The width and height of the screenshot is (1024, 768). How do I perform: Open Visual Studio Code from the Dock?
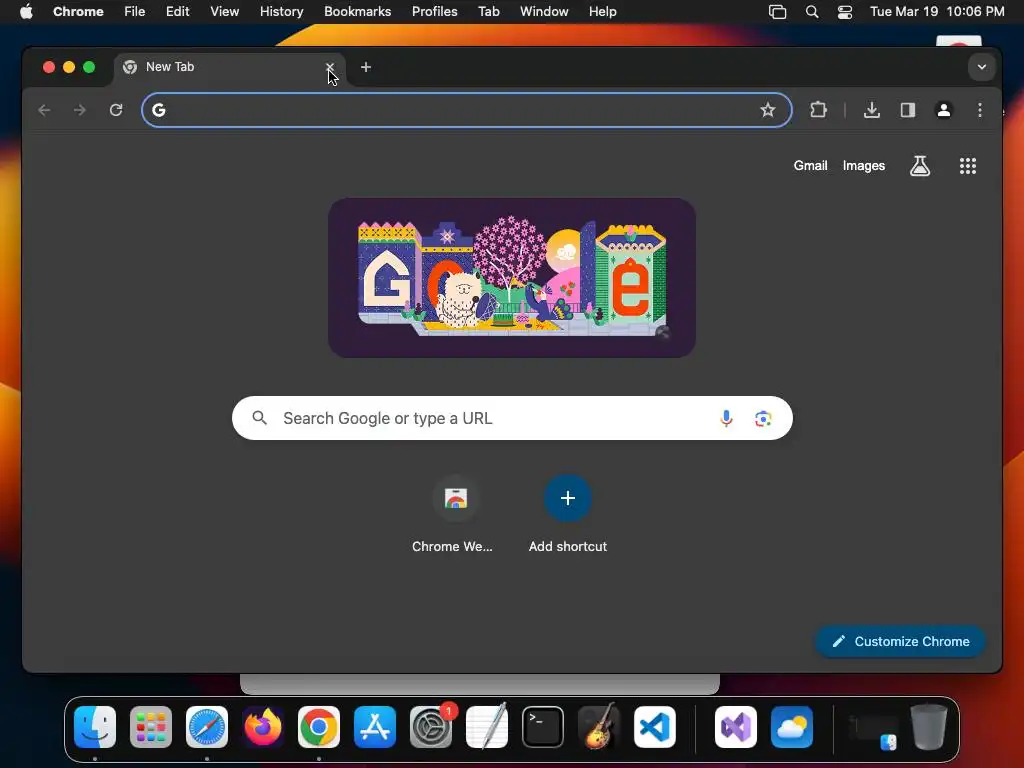coord(655,727)
